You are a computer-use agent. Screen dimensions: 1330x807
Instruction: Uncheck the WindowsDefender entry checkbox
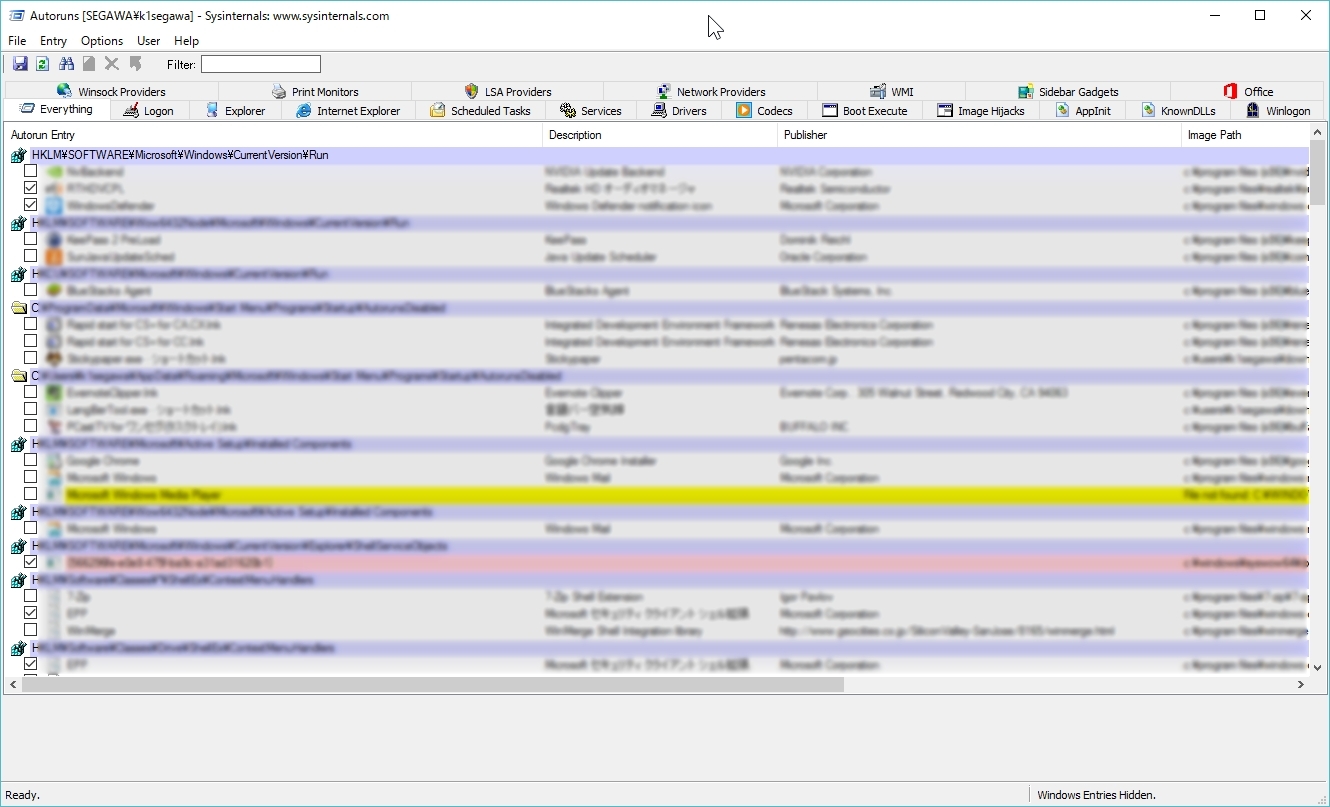[31, 205]
